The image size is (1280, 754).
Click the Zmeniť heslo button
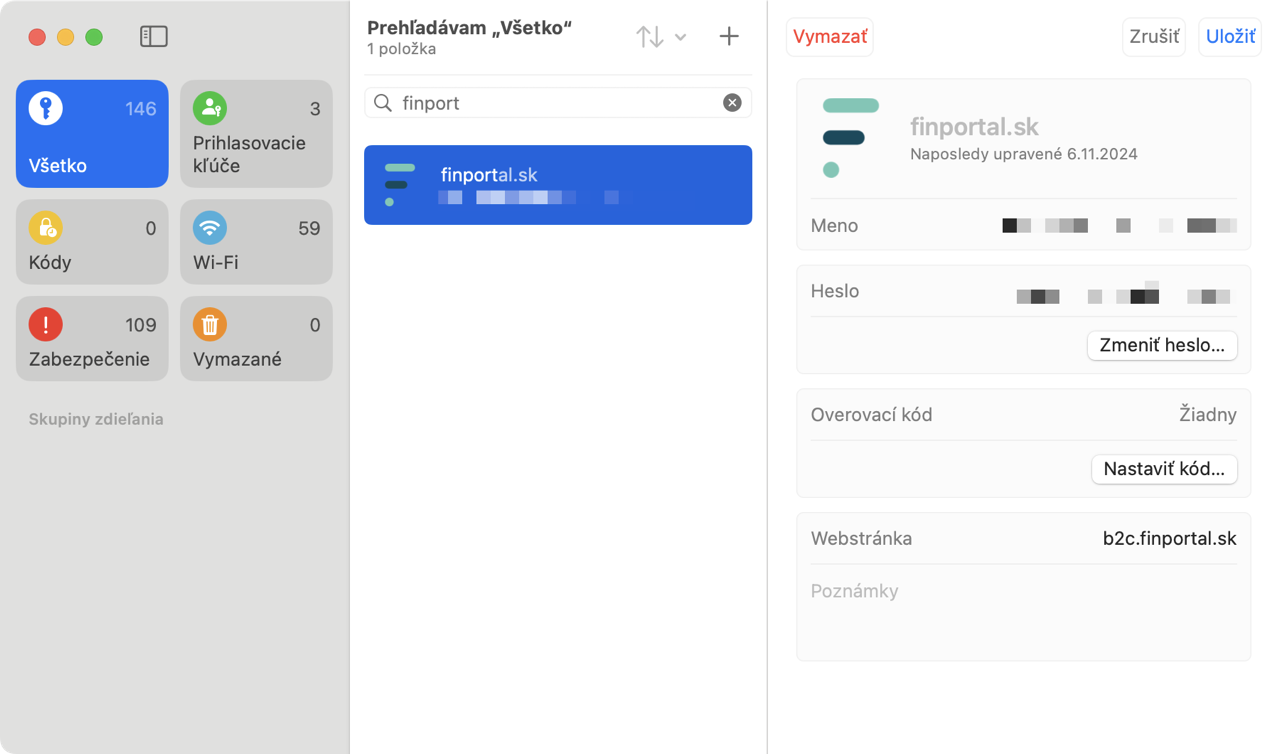[1162, 345]
